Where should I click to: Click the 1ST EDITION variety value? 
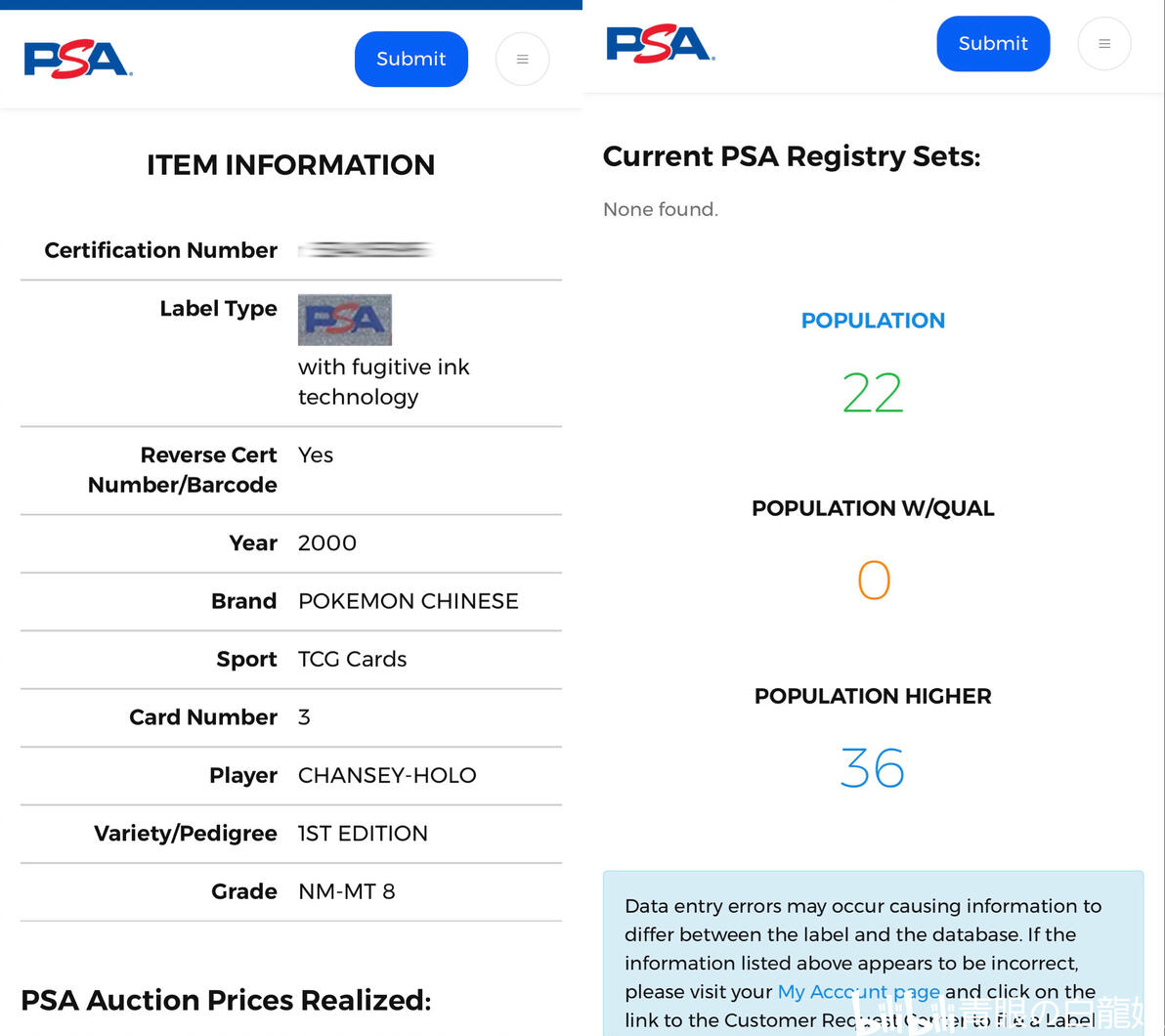tap(363, 834)
